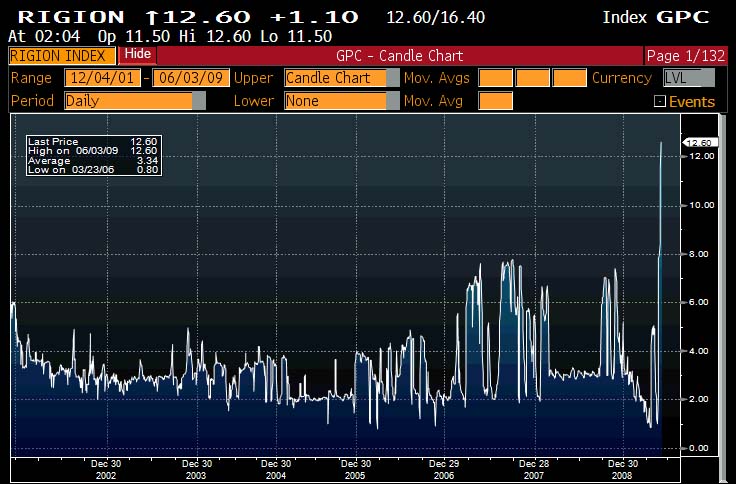Image resolution: width=736 pixels, height=484 pixels.
Task: Click the first Mov. Avgs input box
Action: (495, 78)
